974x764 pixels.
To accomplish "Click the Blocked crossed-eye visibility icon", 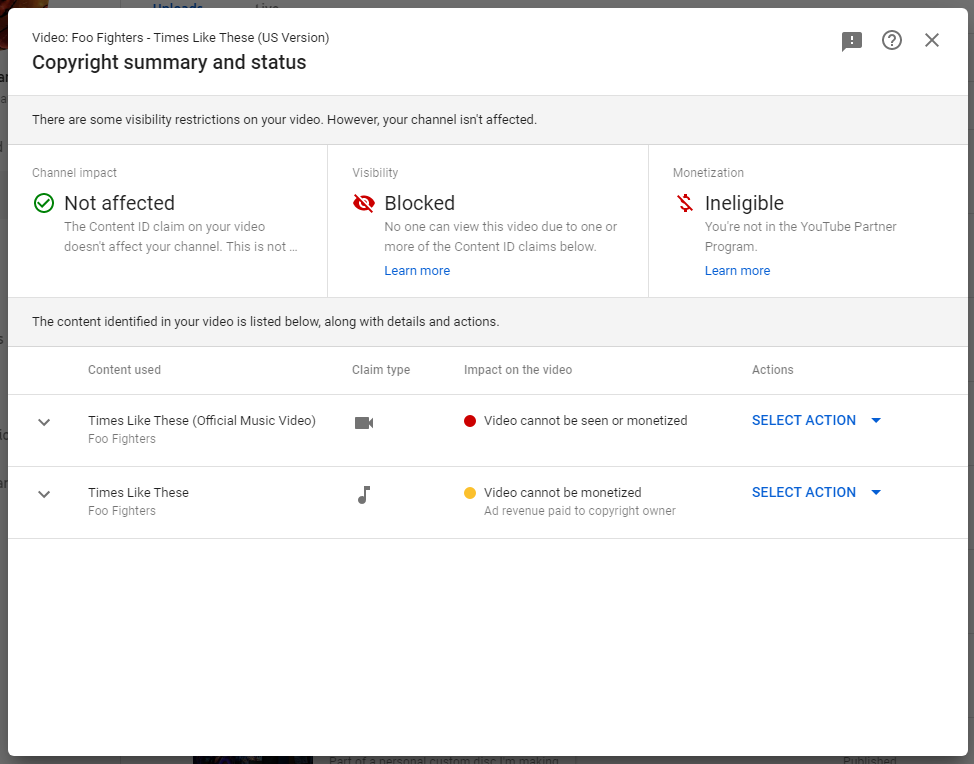I will (x=364, y=203).
